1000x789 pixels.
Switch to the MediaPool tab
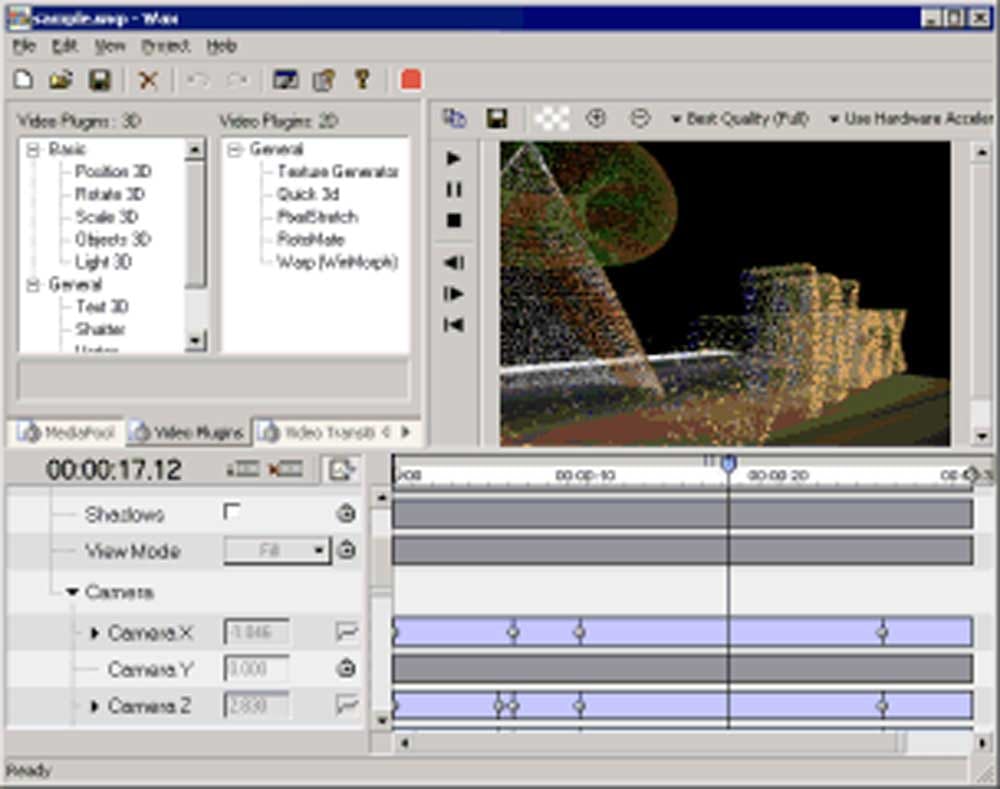tap(66, 433)
